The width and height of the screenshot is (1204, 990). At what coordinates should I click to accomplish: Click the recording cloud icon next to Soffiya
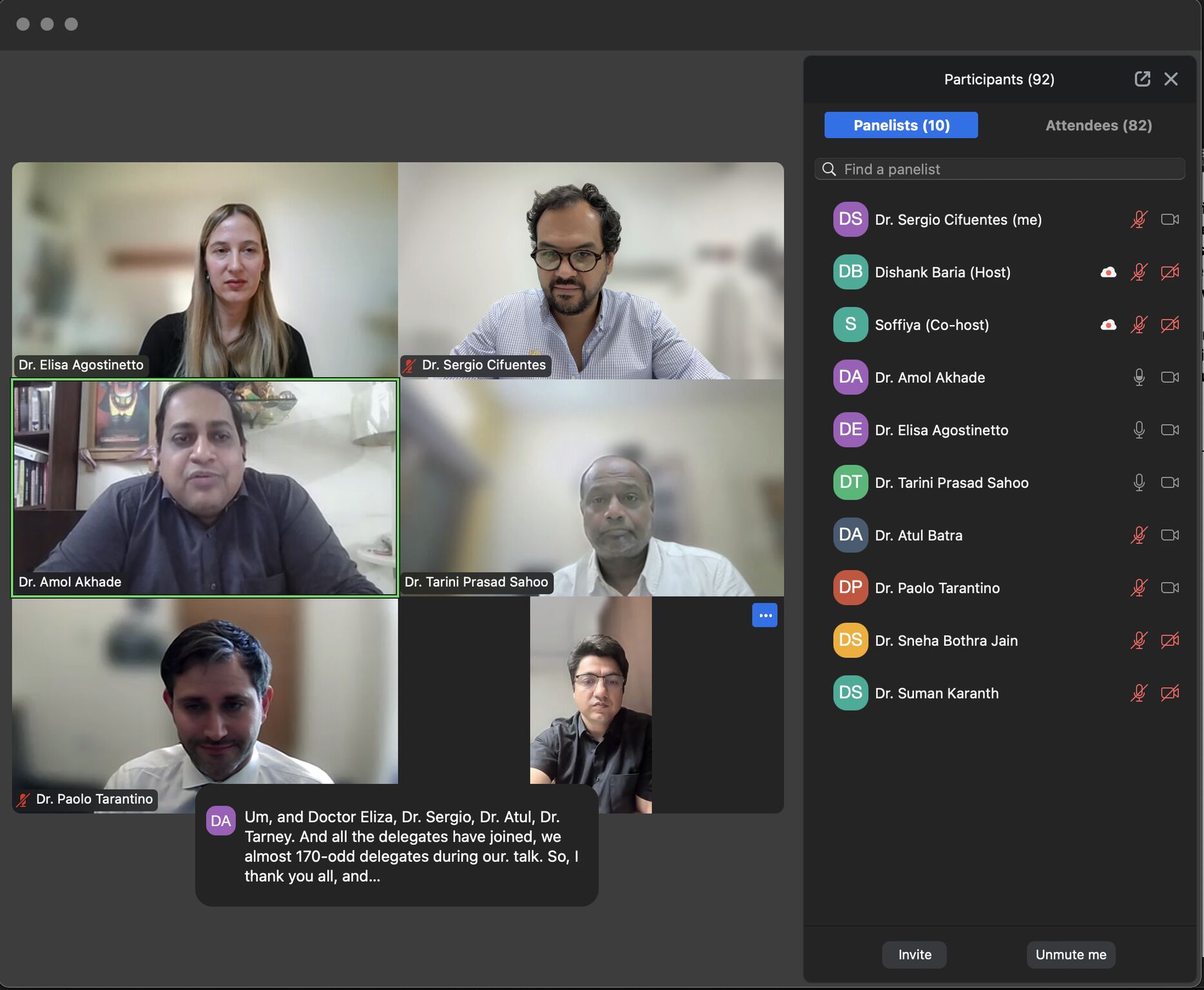click(1108, 325)
